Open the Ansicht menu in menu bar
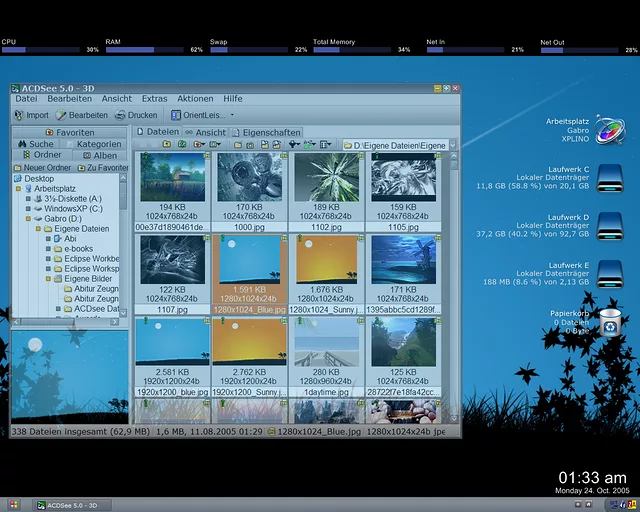The image size is (640, 512). click(x=116, y=99)
